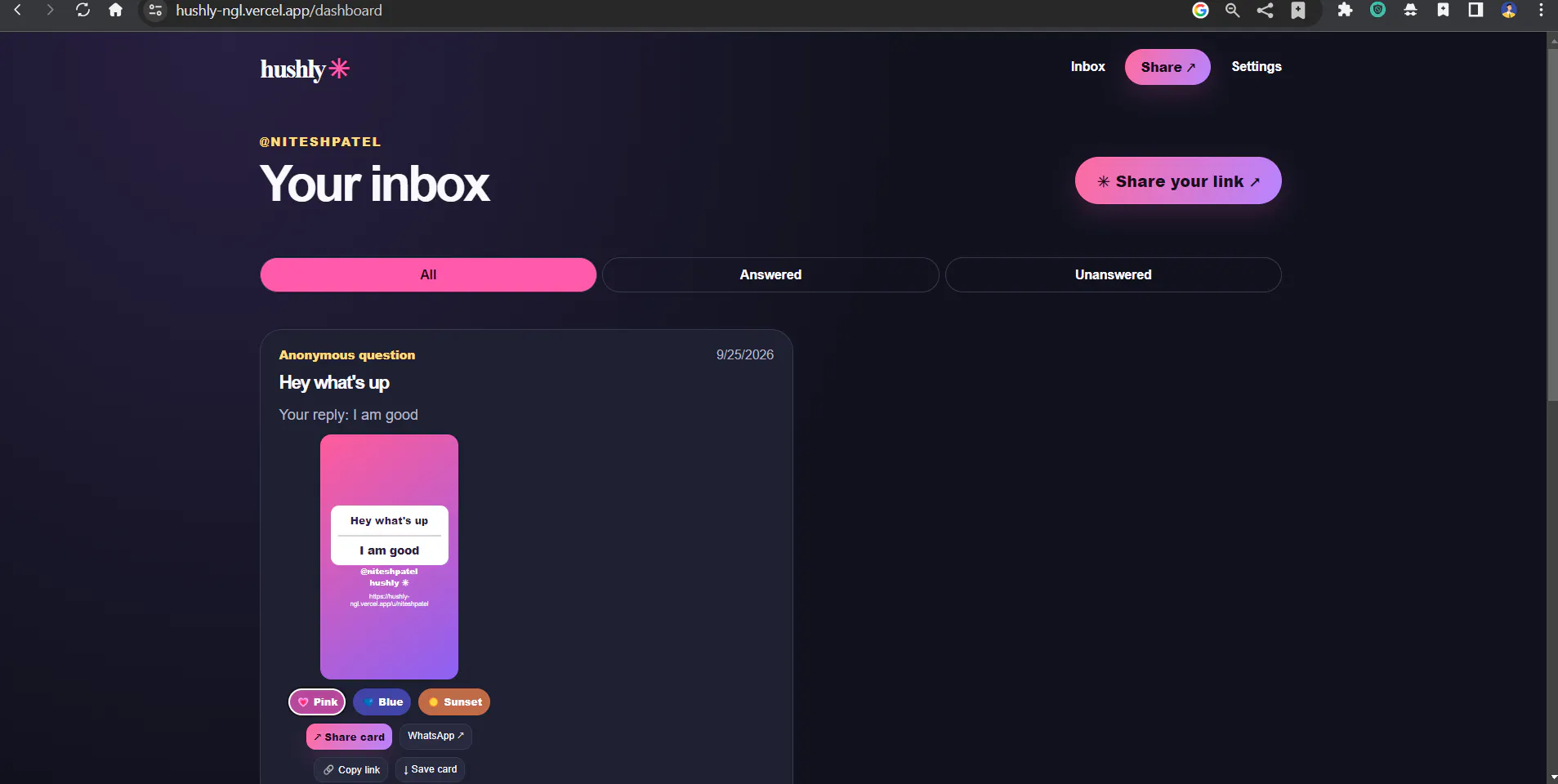Reload the page with the refresh icon

click(x=83, y=10)
